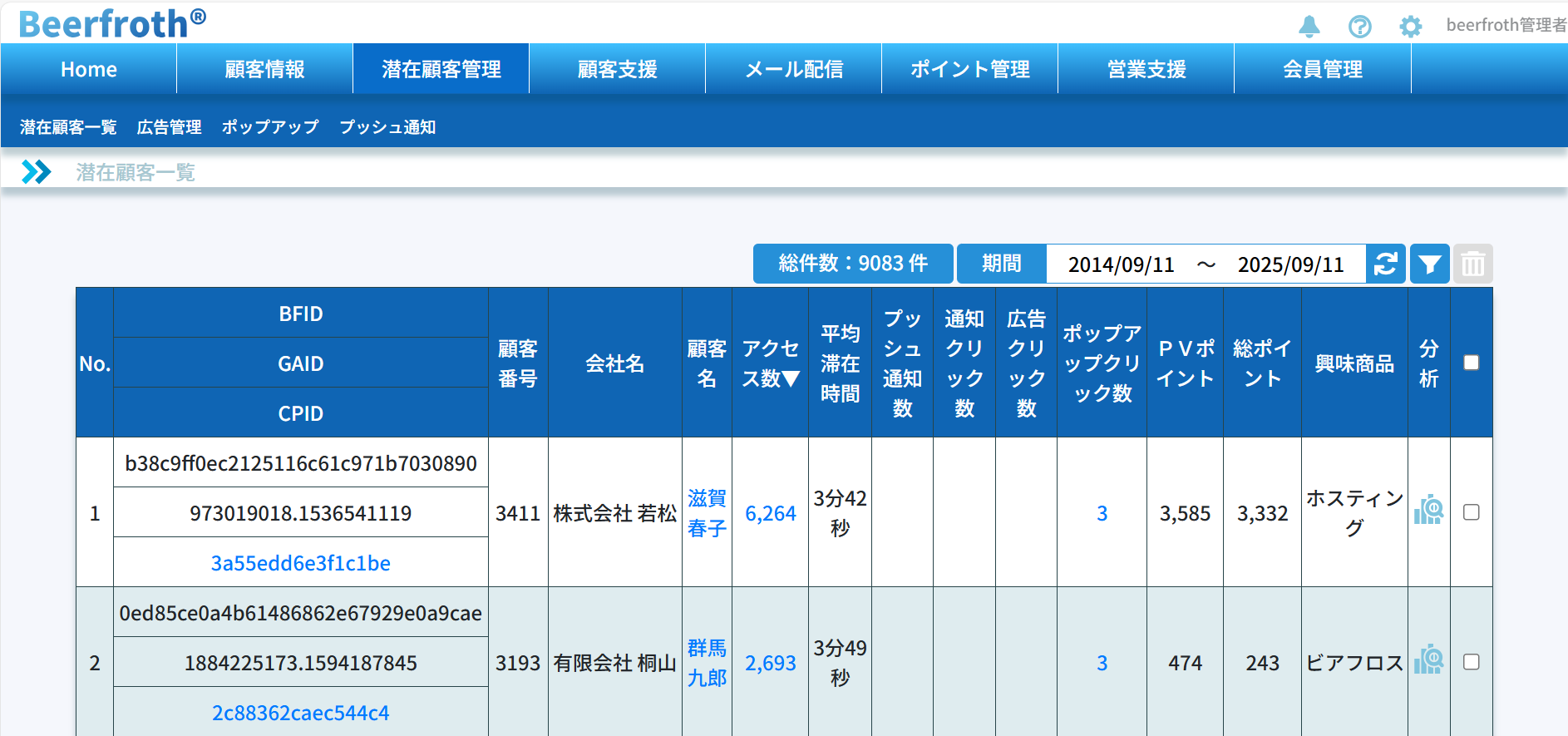Open the start date 2014/09/11 picker
This screenshot has width=1568, height=736.
pyautogui.click(x=1121, y=264)
